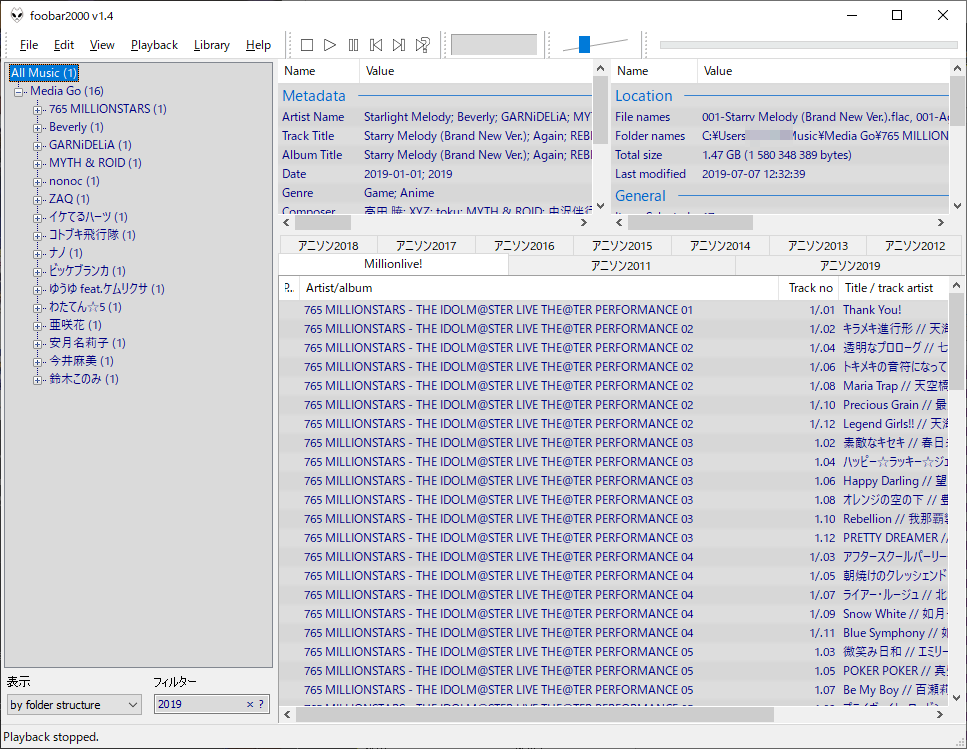Viewport: 967px width, 749px height.
Task: Select the ゆうゆ feat.ケムリクサ tree item
Action: [107, 289]
